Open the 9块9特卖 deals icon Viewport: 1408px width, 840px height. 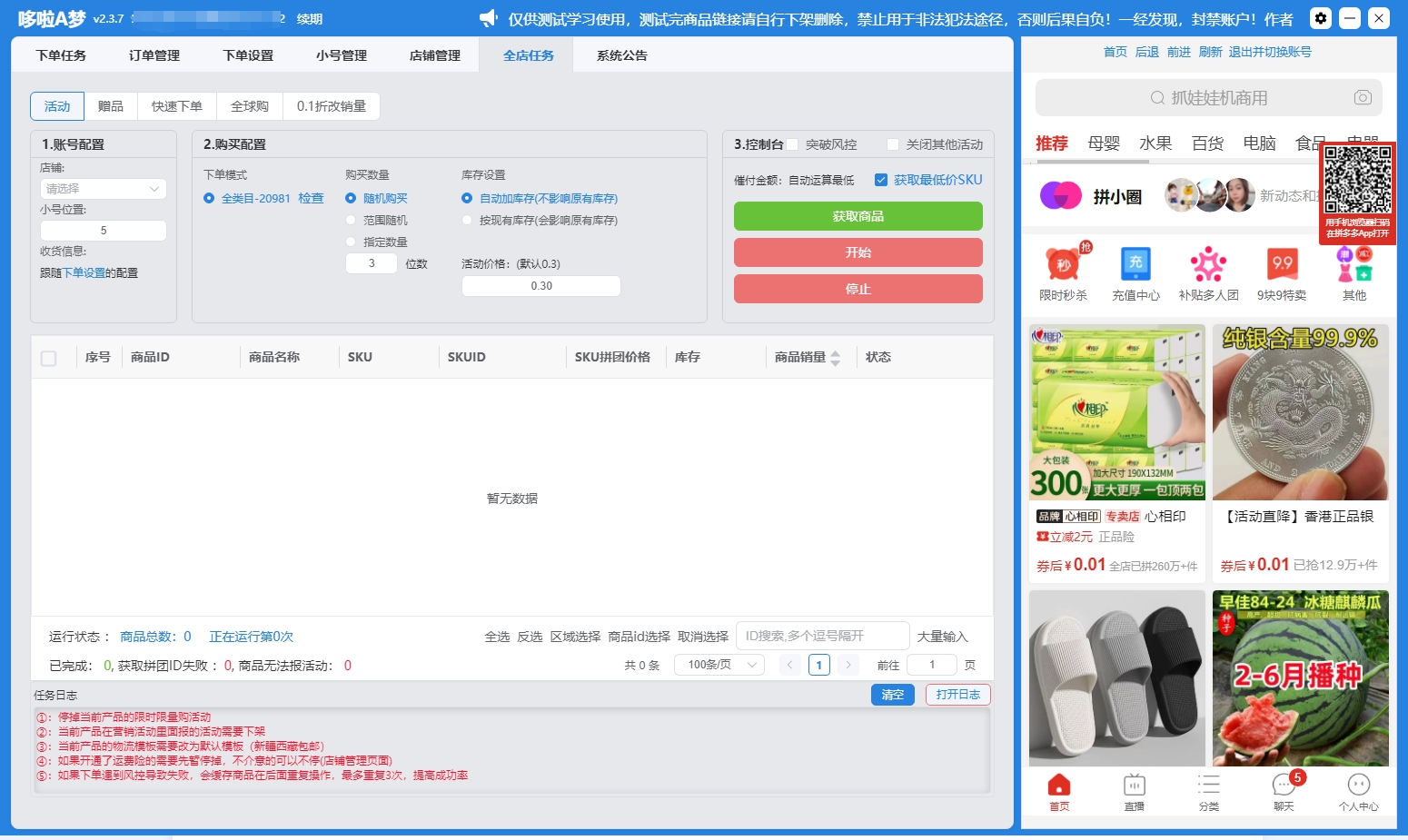tap(1282, 264)
